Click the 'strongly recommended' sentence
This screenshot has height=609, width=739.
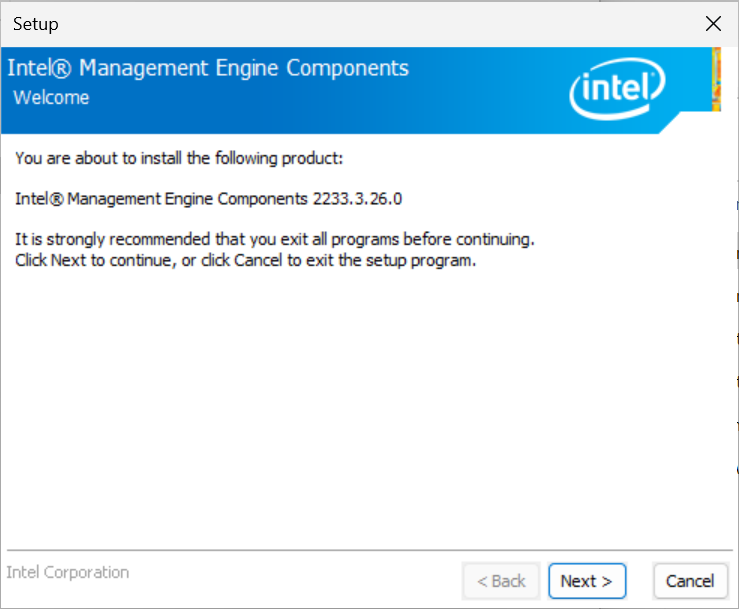tap(275, 239)
